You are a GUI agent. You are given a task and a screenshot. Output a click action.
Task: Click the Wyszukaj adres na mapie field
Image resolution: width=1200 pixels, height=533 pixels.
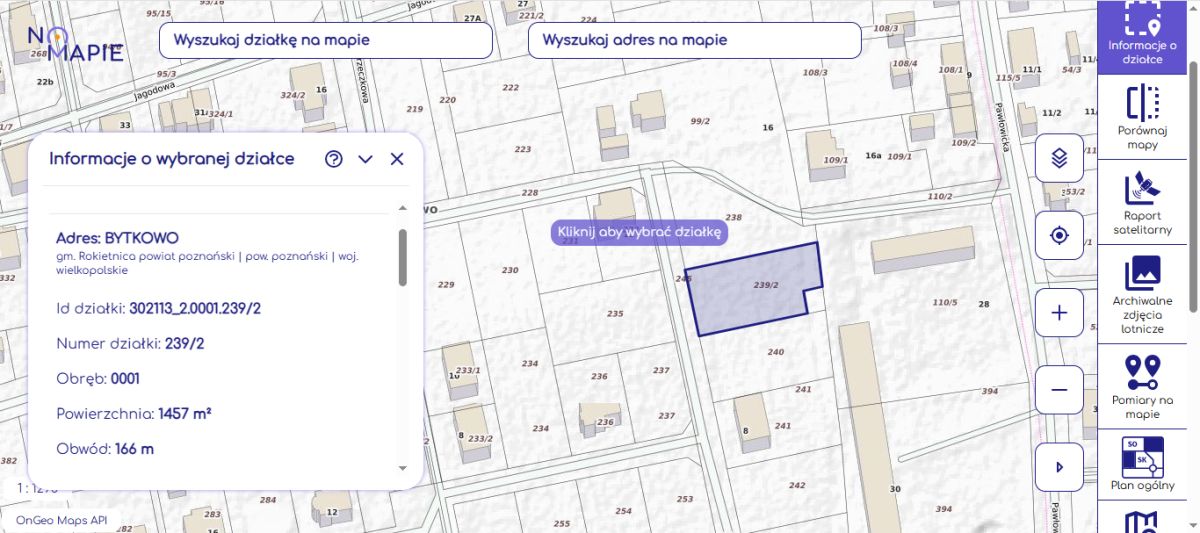pos(694,41)
